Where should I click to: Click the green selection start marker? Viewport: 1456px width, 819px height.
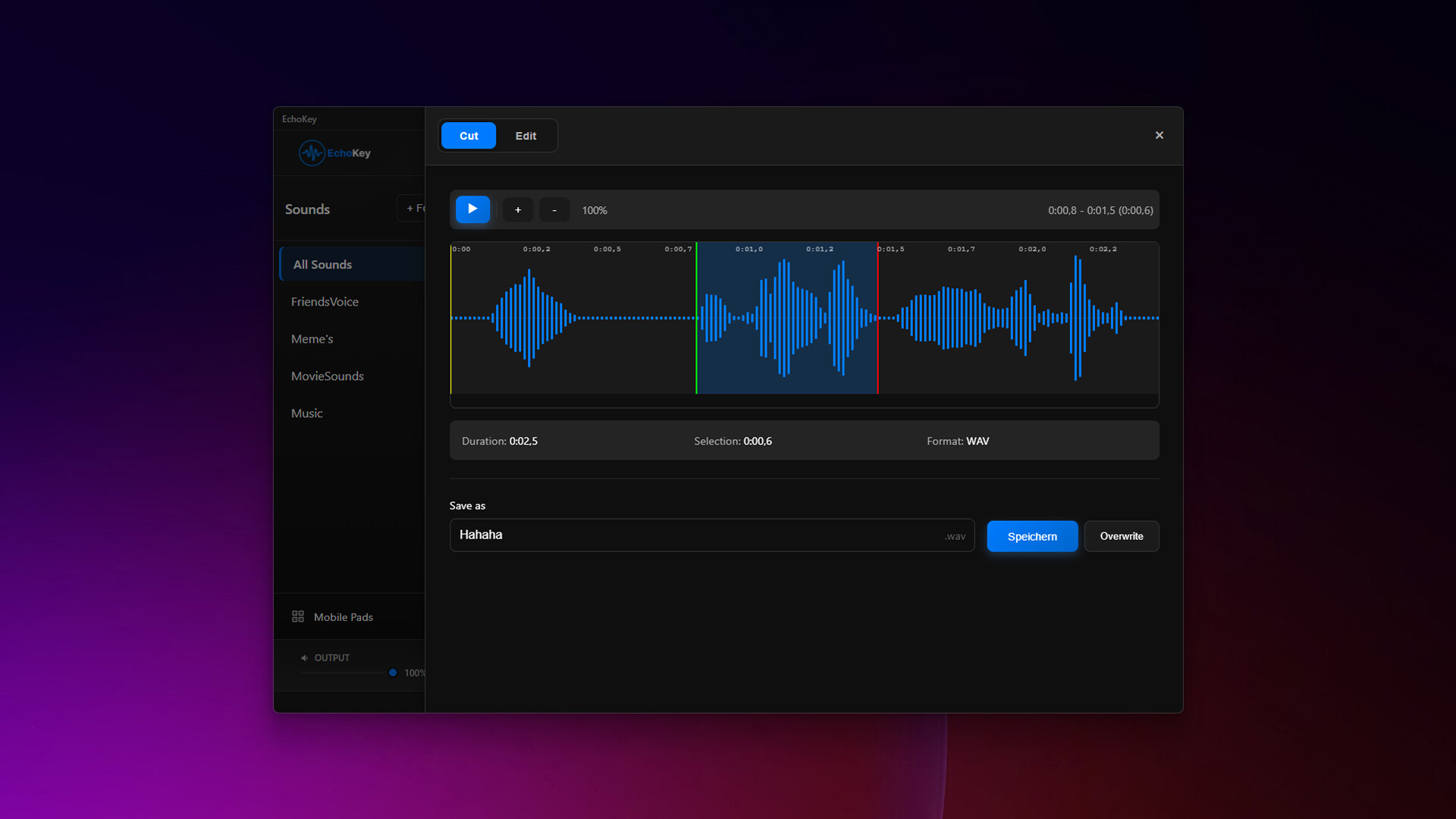click(x=696, y=318)
